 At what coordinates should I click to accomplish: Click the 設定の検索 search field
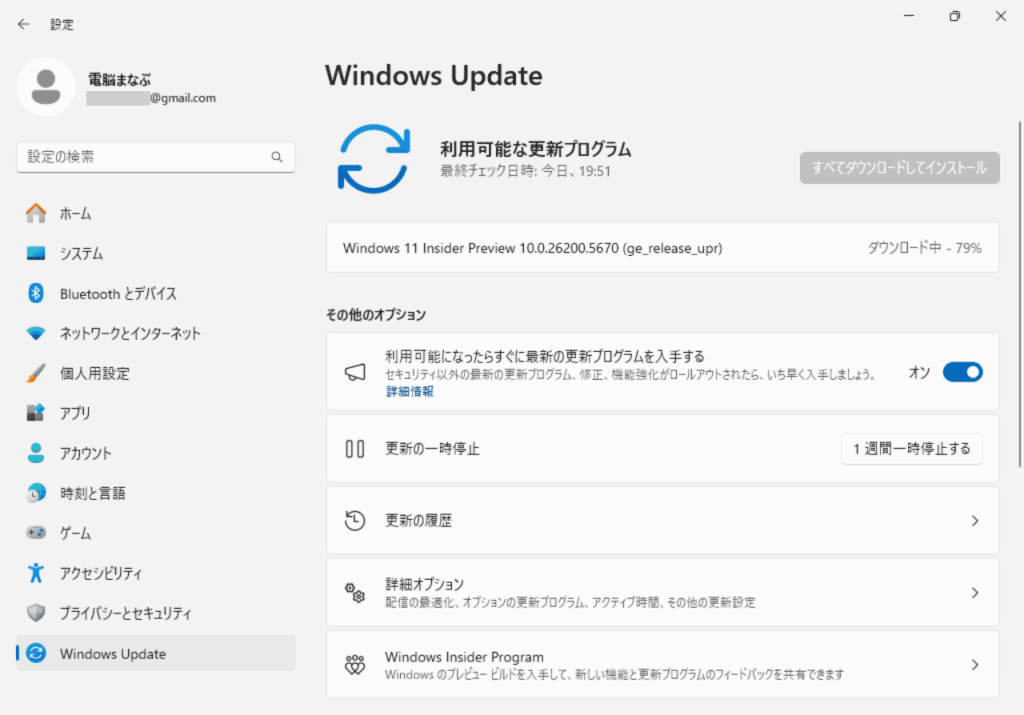(156, 157)
